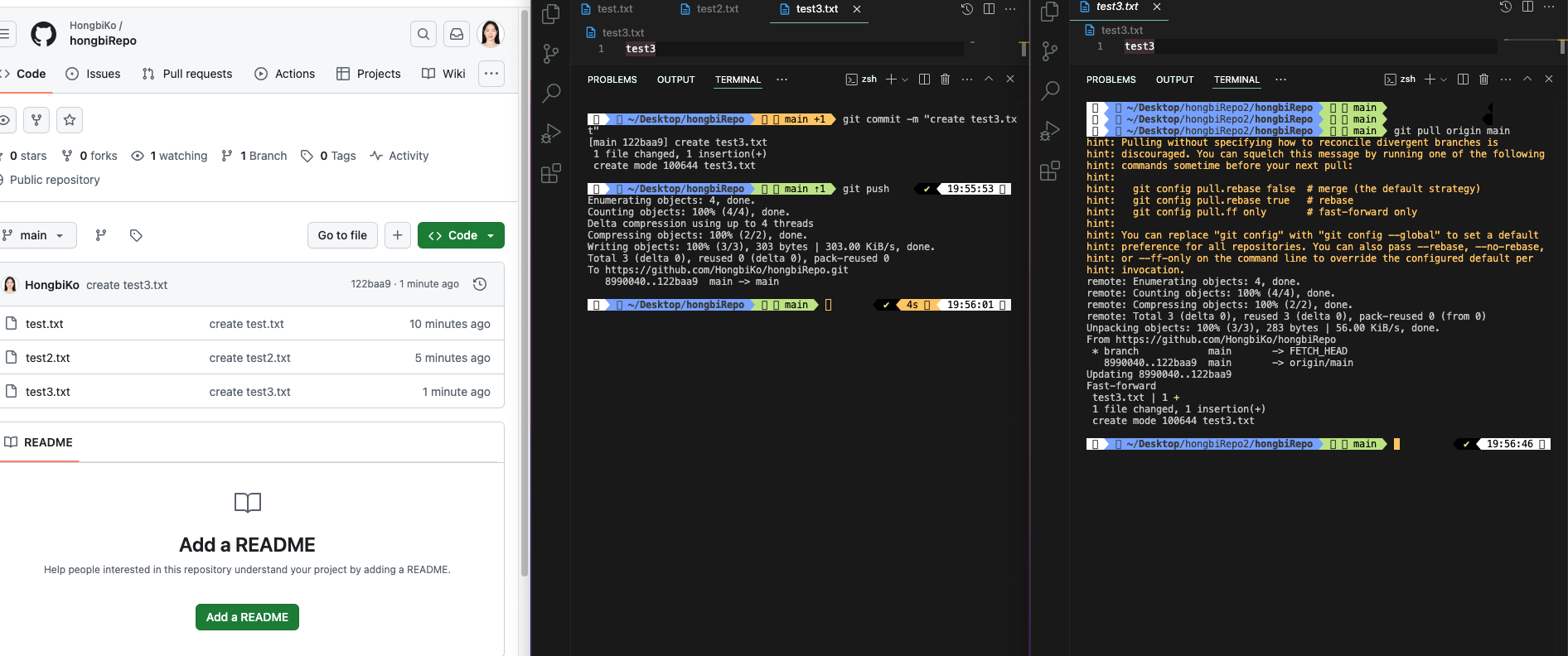The image size is (1568, 656).
Task: Open GitHub homepage logo
Action: click(x=44, y=34)
